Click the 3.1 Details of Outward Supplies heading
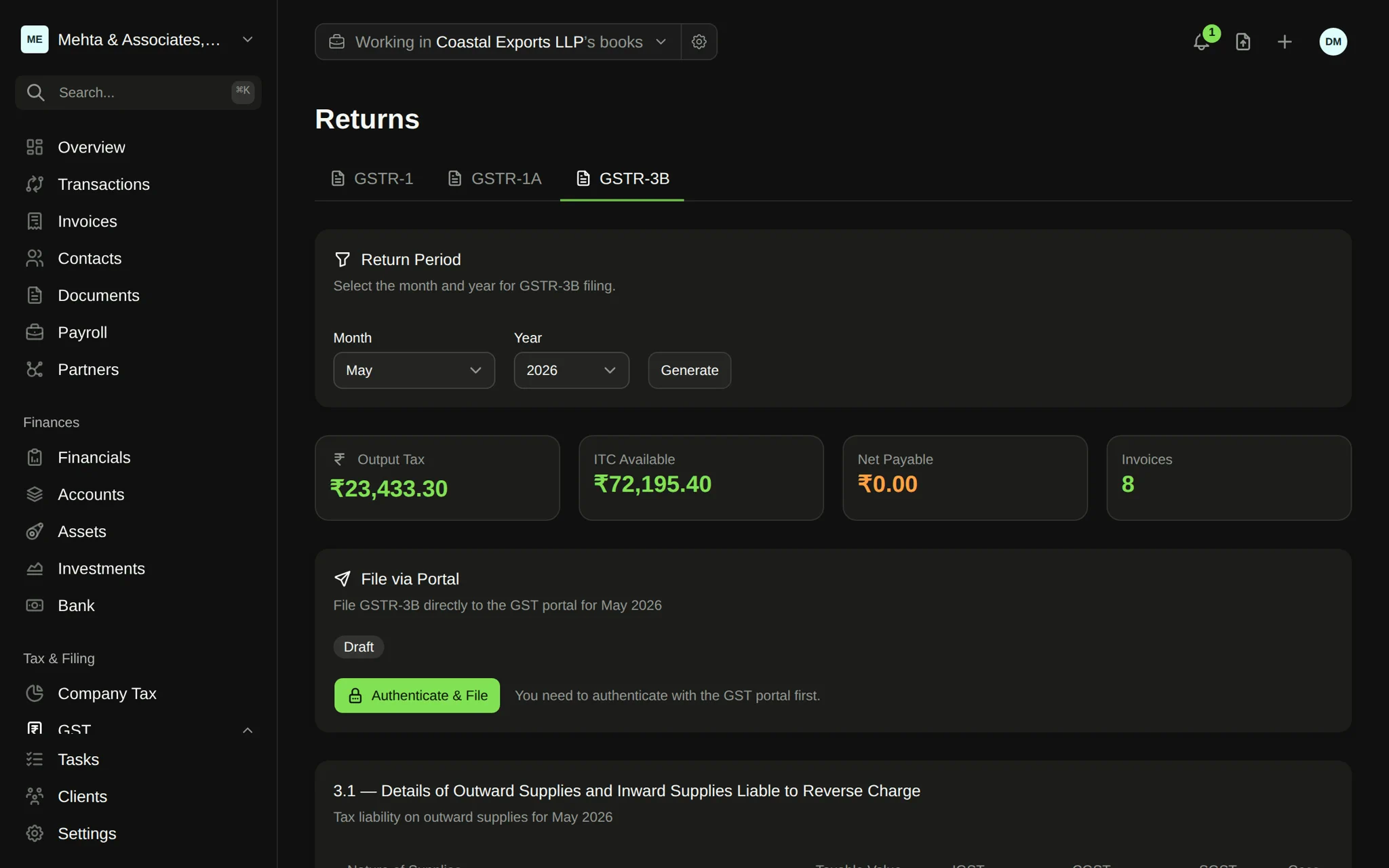This screenshot has width=1389, height=868. click(627, 791)
